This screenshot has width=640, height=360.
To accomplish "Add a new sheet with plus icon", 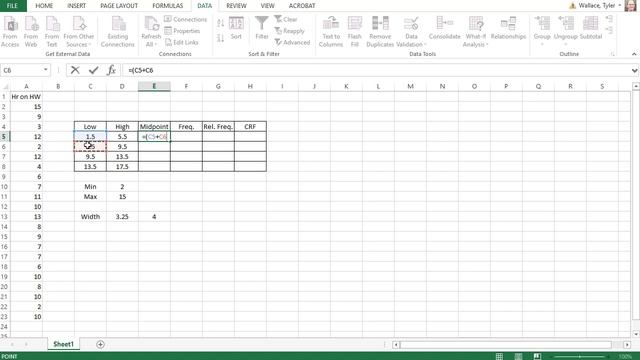I will (x=100, y=344).
